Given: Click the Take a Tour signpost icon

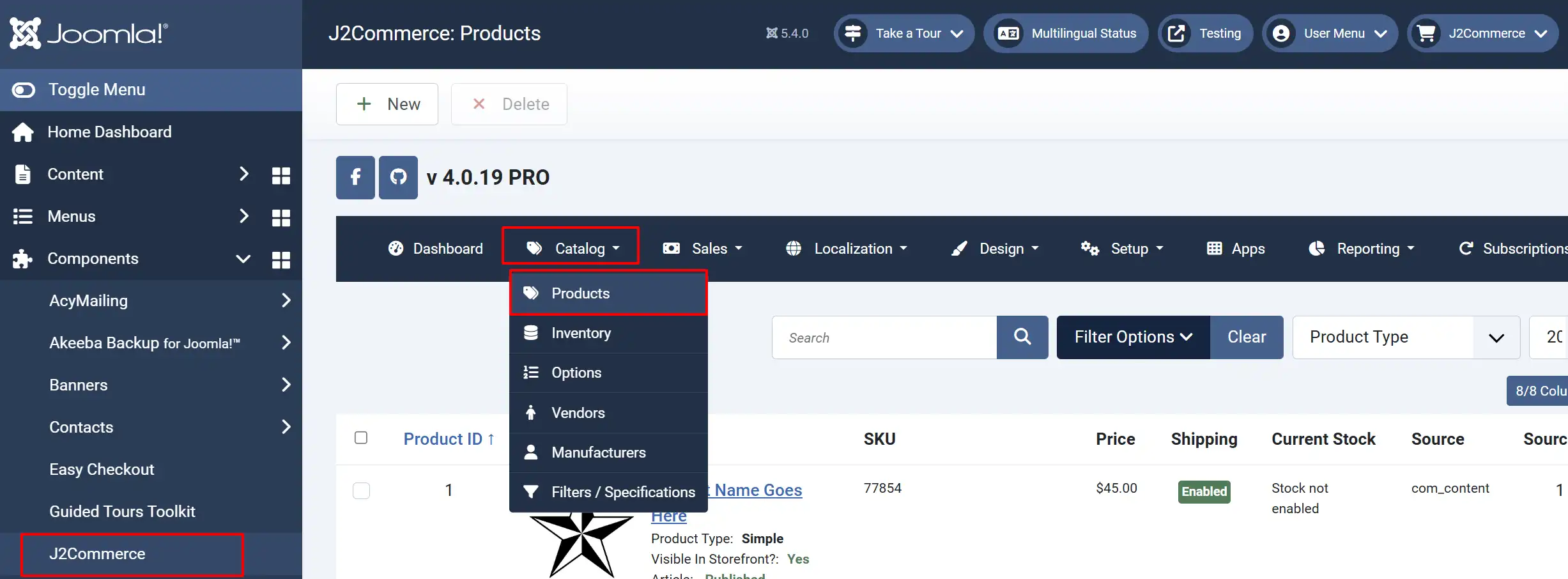Looking at the screenshot, I should [853, 33].
